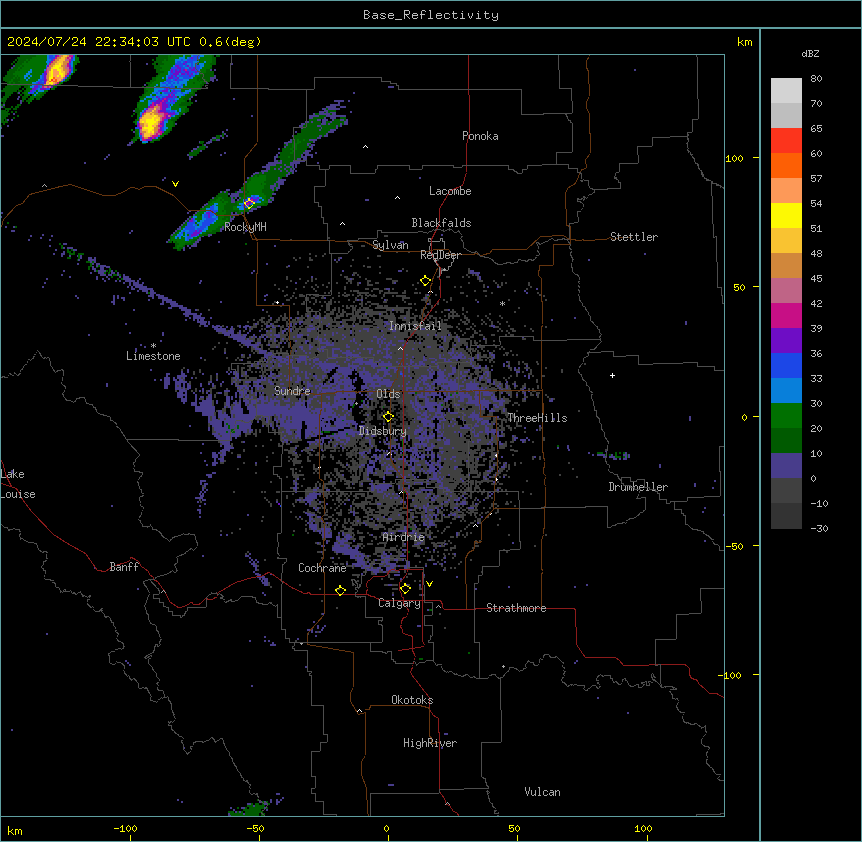Click the Lacombe city label

pos(450,191)
